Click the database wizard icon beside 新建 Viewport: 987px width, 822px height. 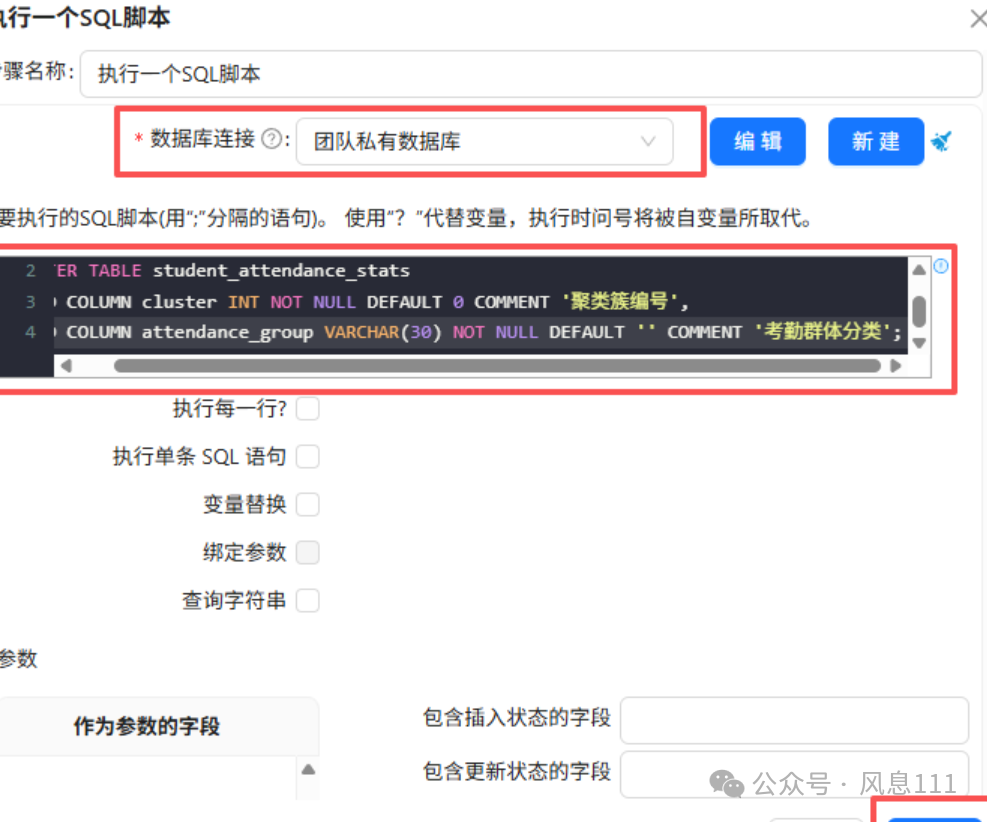[942, 141]
